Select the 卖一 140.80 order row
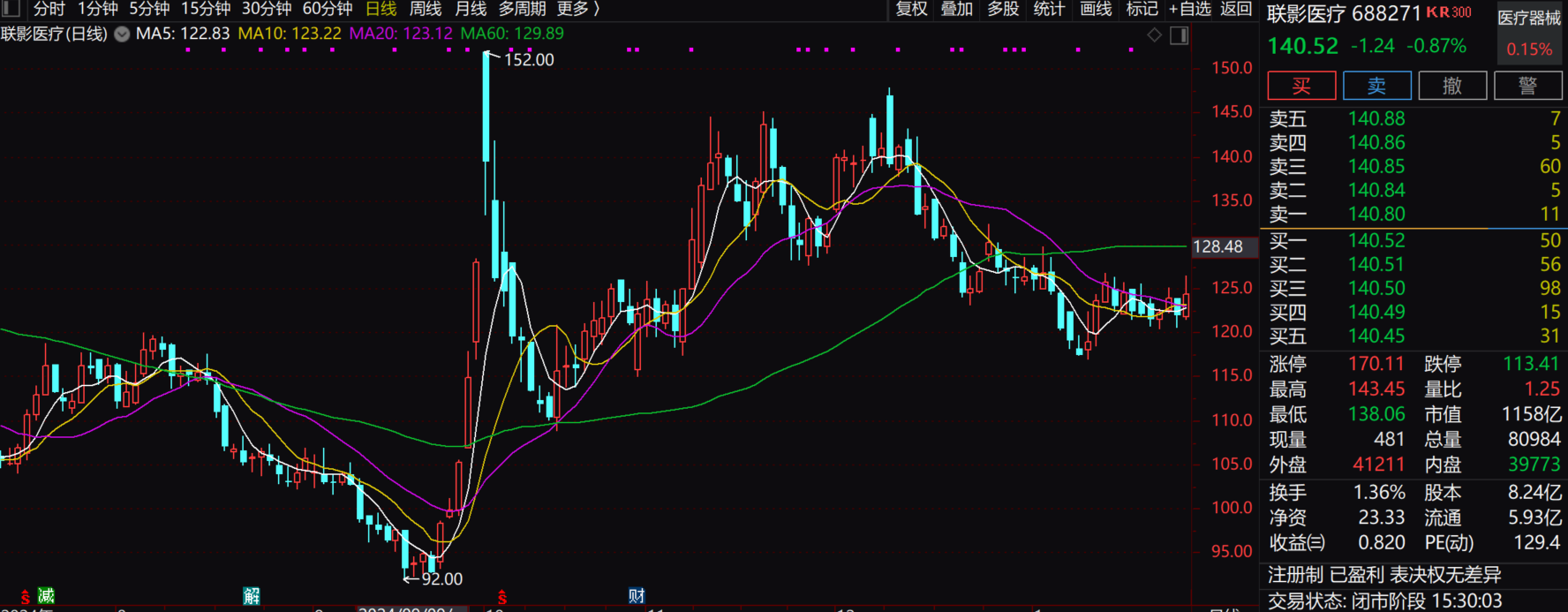This screenshot has width=1568, height=612. [1414, 214]
